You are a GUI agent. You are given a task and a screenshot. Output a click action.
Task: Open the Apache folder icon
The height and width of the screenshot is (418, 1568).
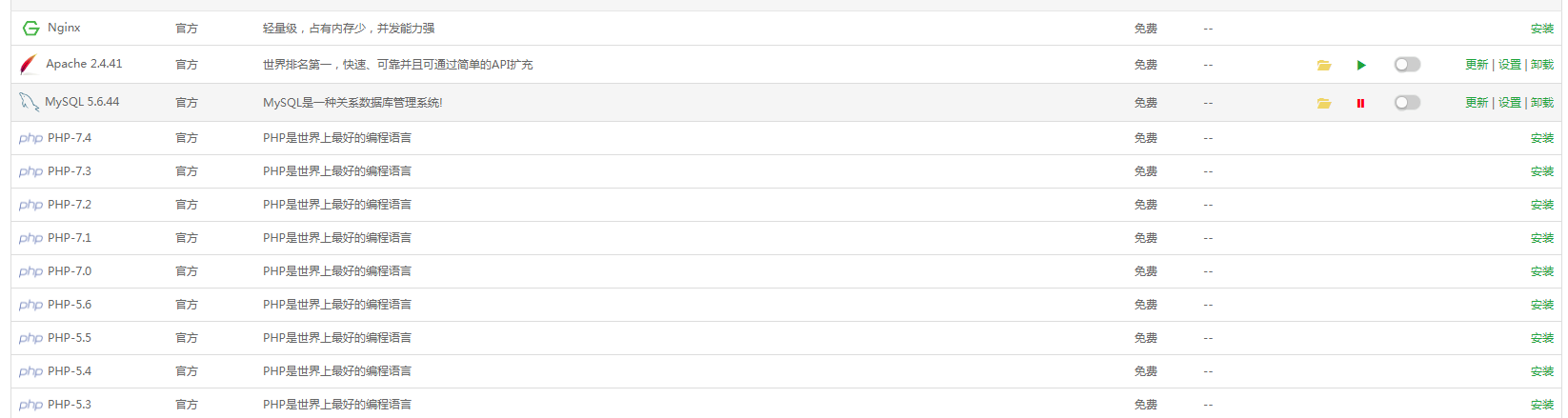(1323, 65)
